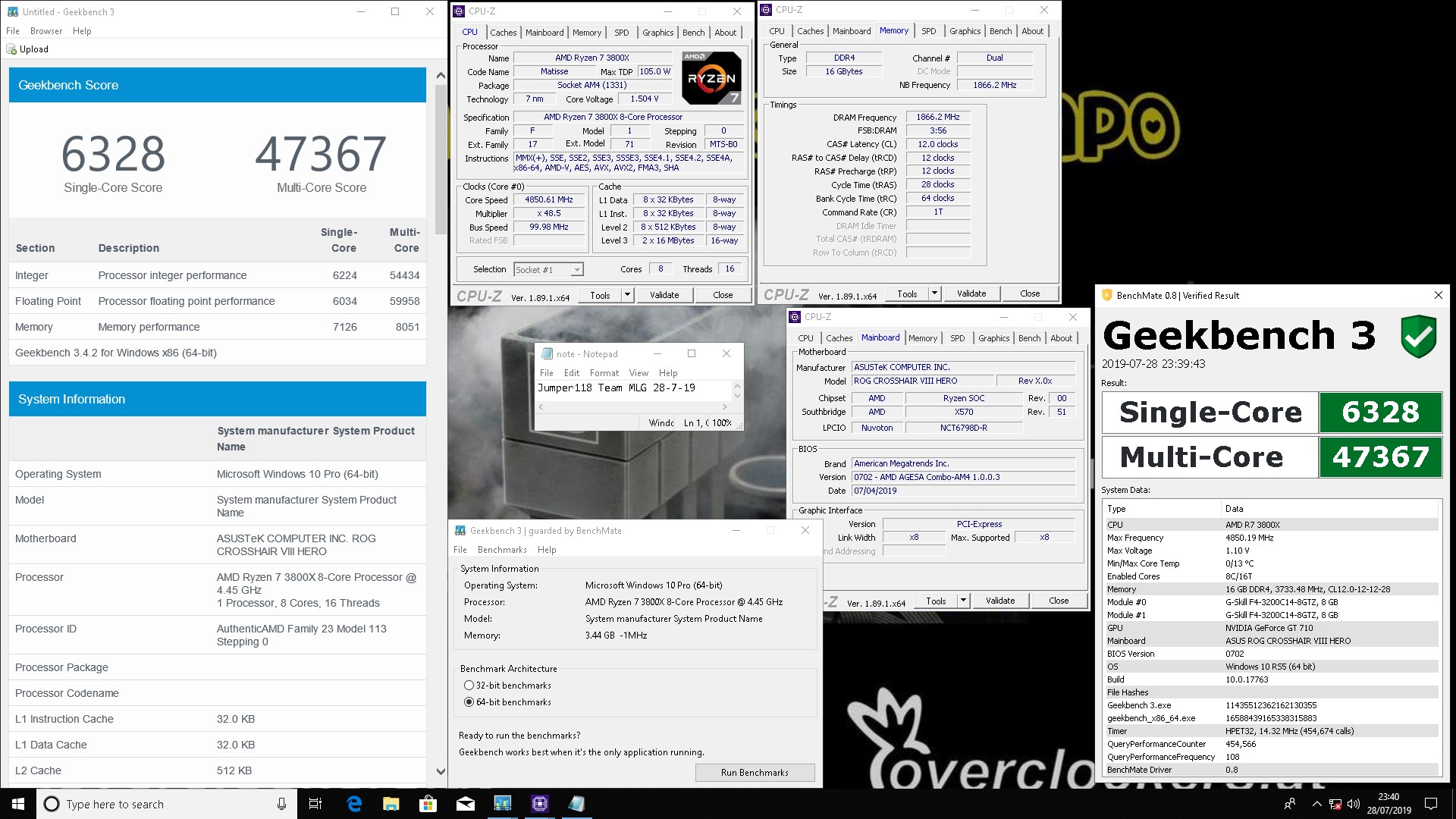This screenshot has height=819, width=1456.
Task: Open the Mail app from the taskbar
Action: [x=465, y=804]
